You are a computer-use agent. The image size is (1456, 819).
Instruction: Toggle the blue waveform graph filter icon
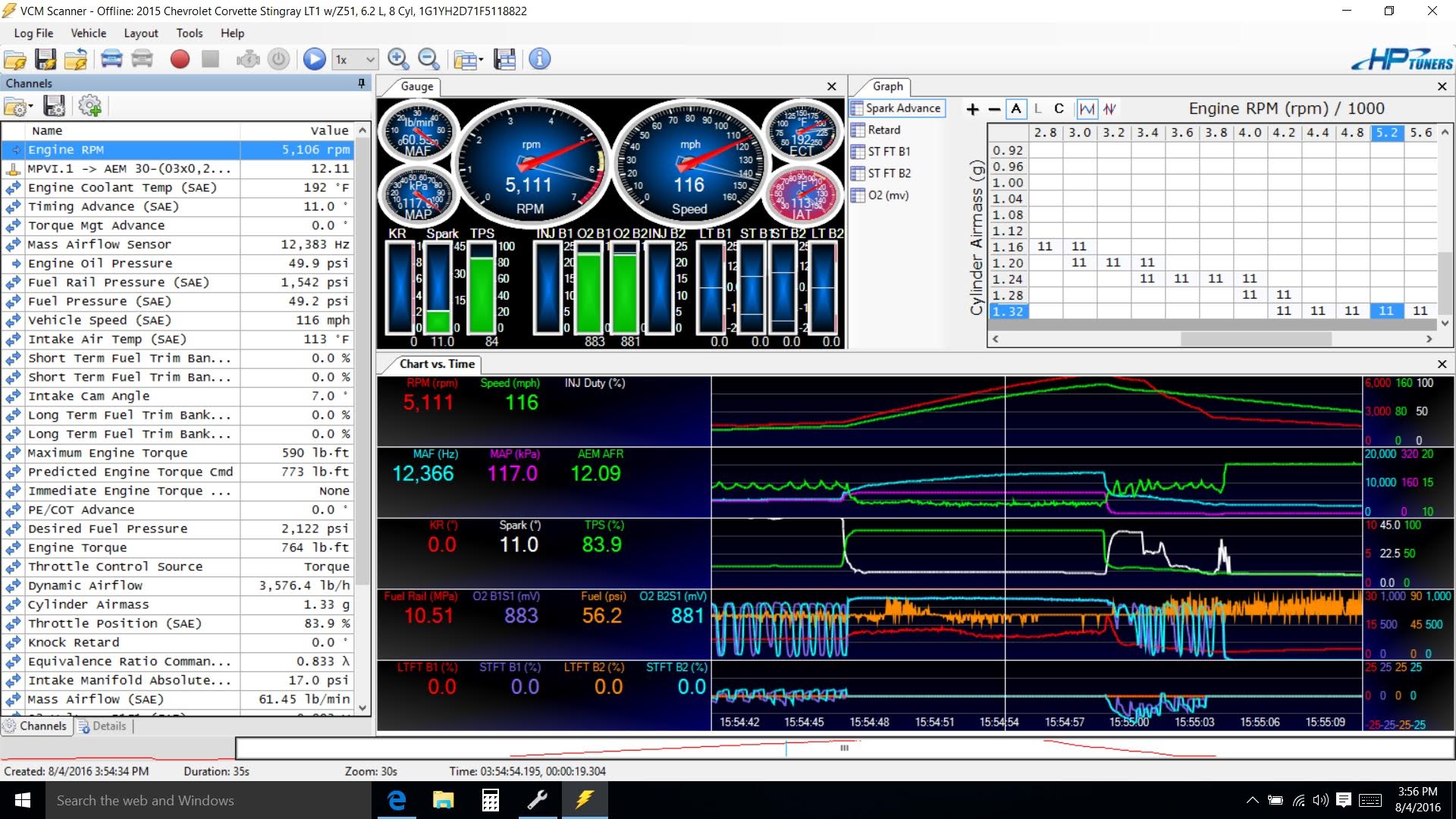(1087, 109)
